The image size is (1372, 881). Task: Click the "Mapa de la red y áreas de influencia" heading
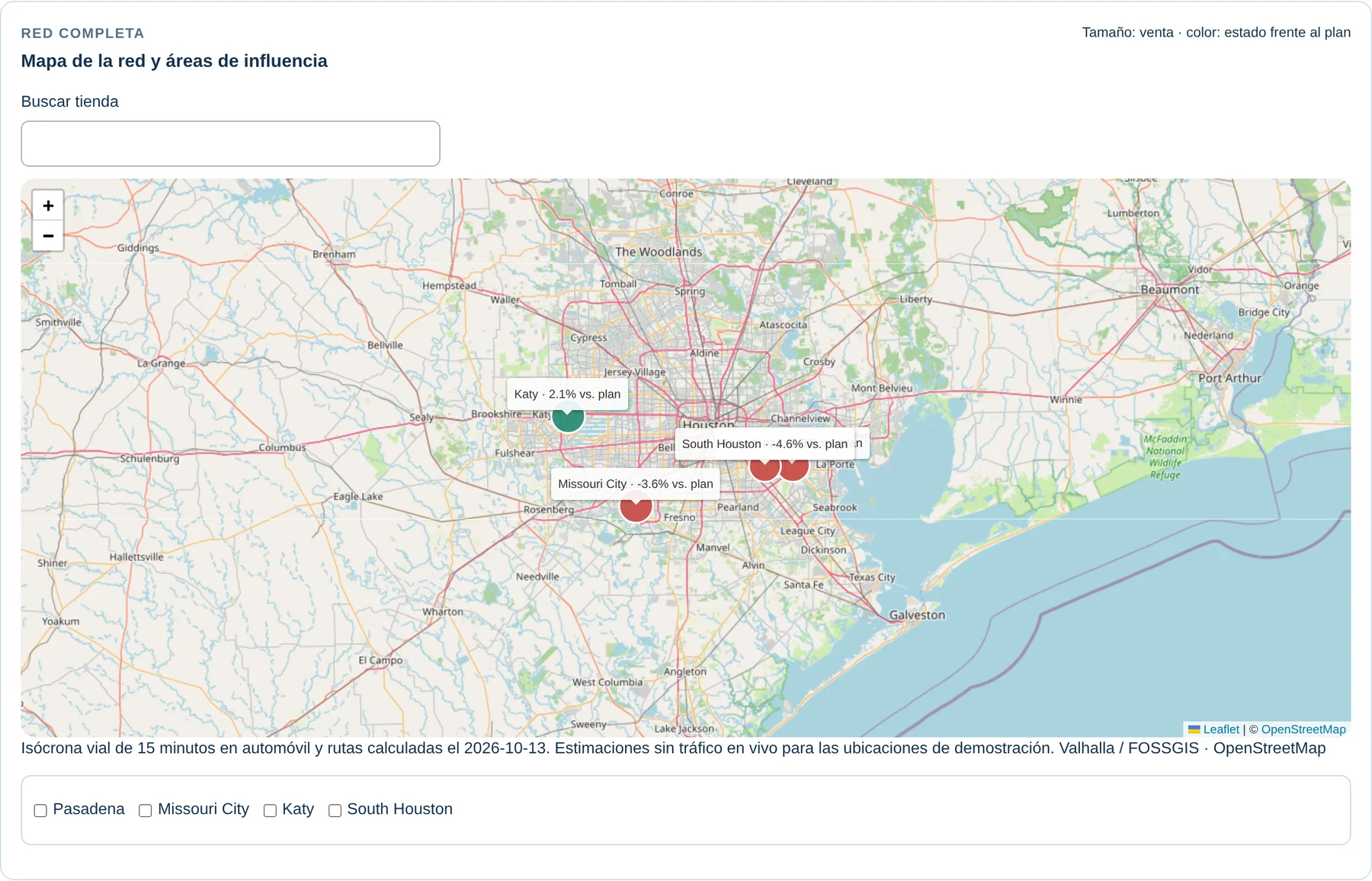(x=175, y=61)
